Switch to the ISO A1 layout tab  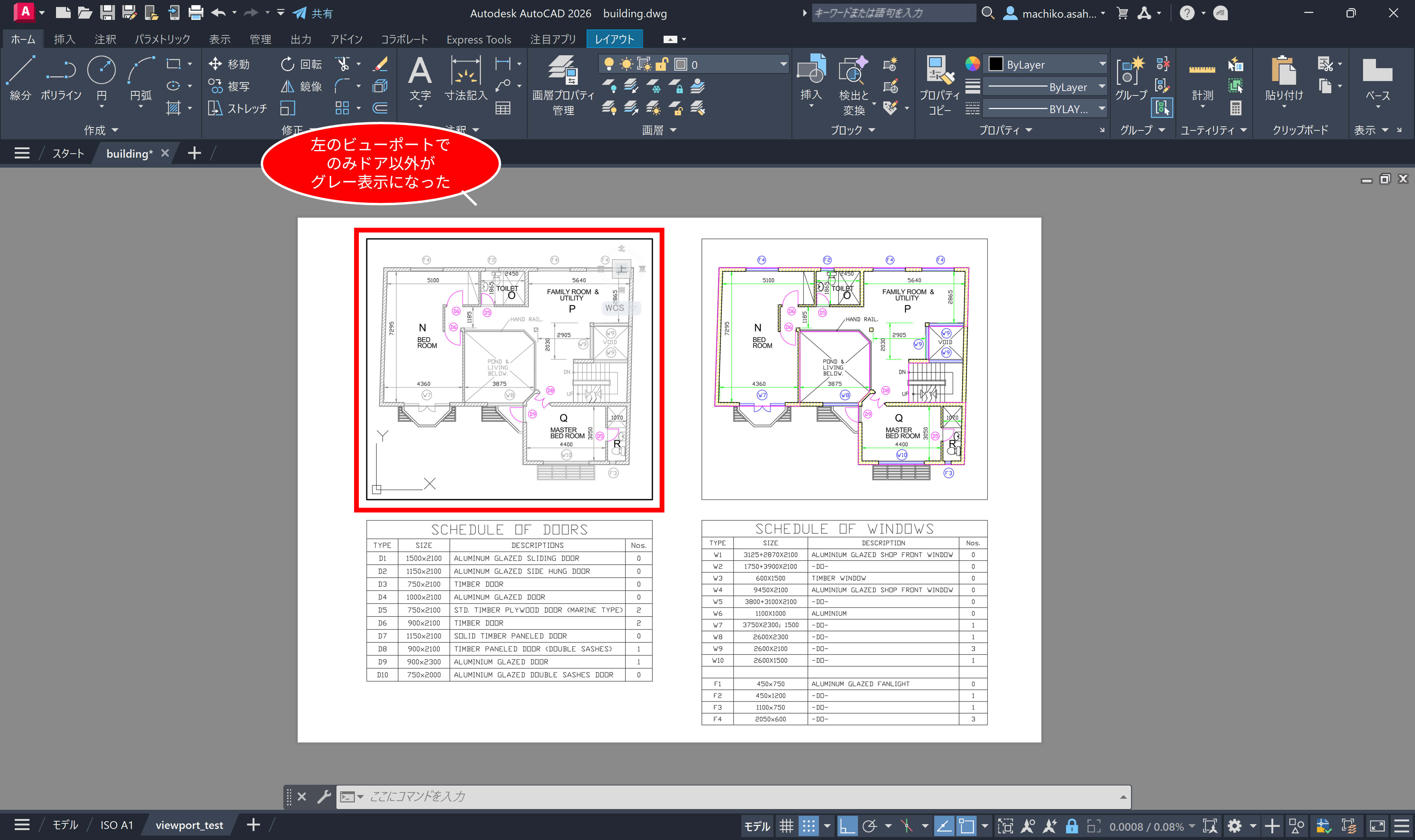(117, 825)
